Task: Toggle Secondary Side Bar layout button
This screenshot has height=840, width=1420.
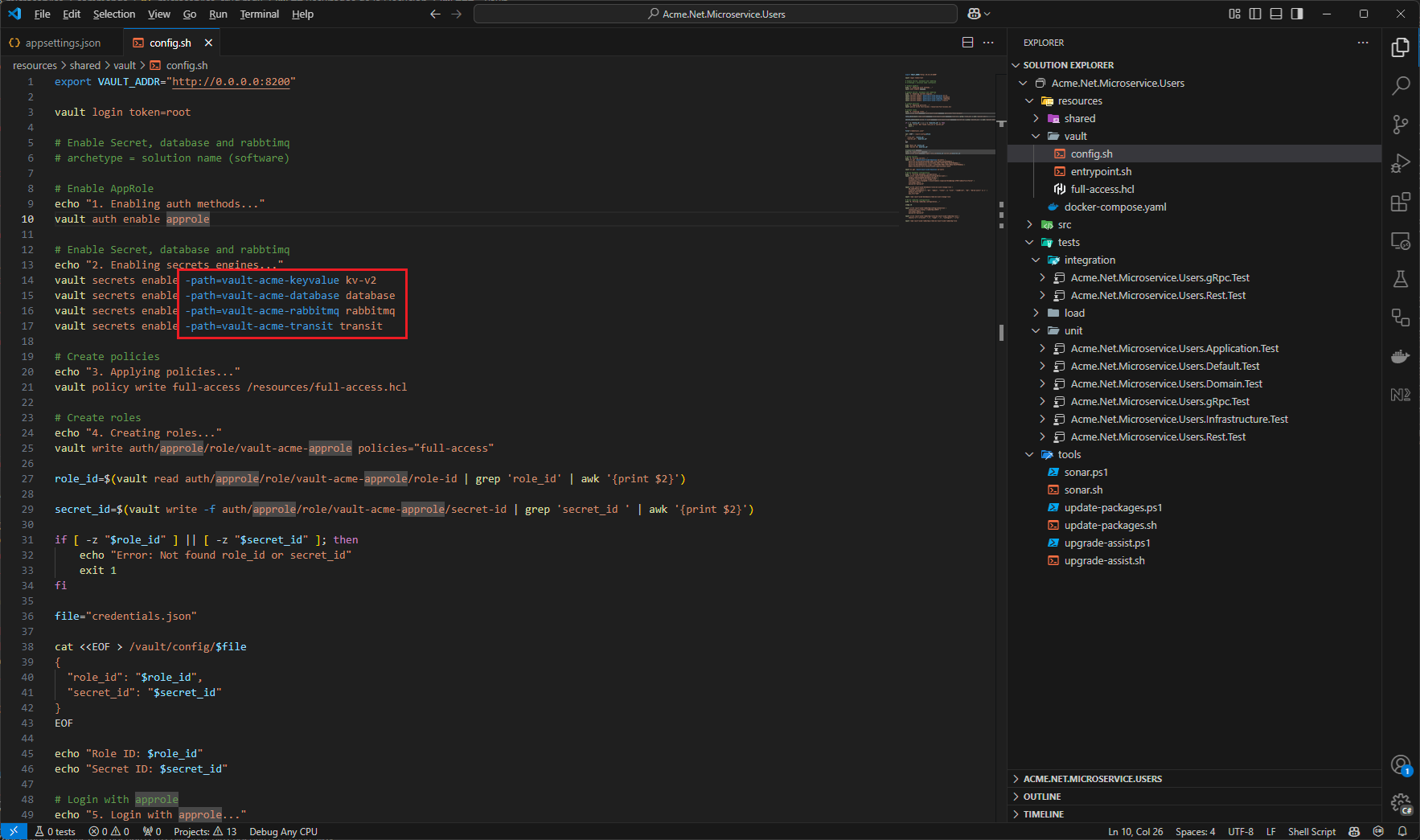Action: [1297, 14]
